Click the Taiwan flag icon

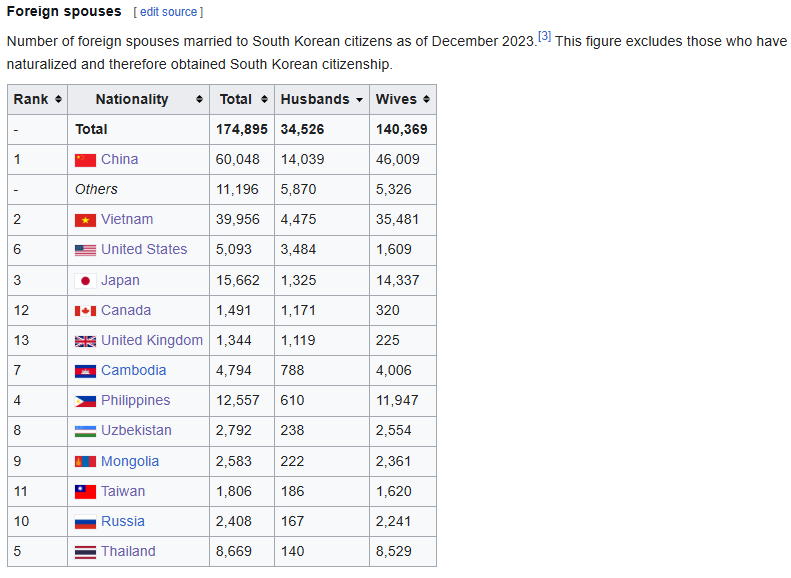pos(85,492)
